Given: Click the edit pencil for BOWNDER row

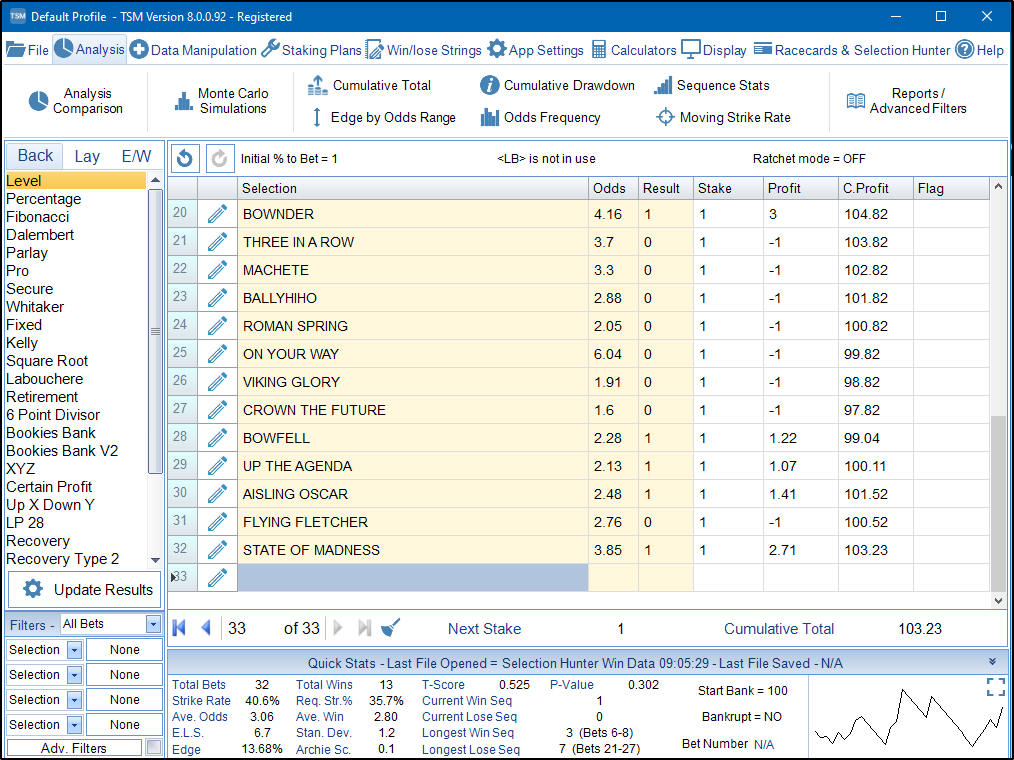Looking at the screenshot, I should (x=217, y=214).
